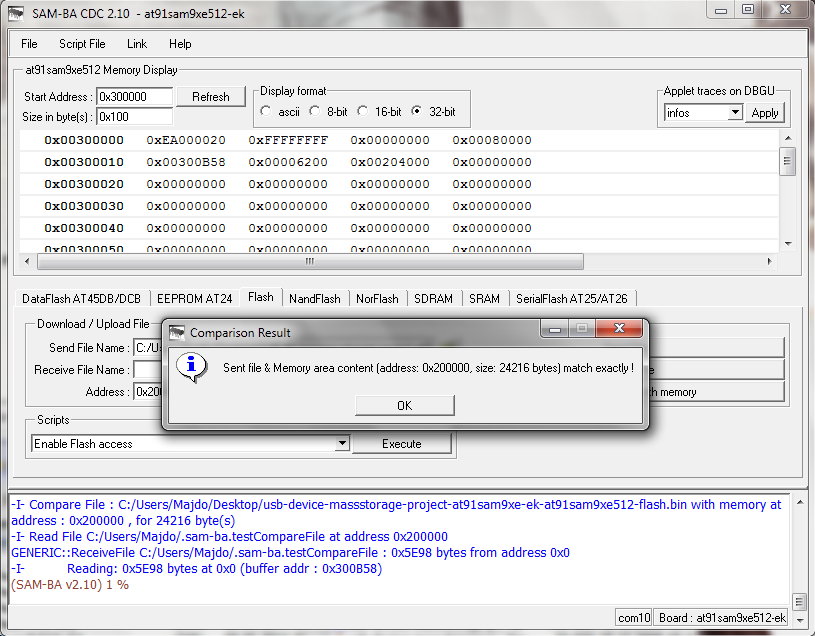Maximize the SAM-BA main window
This screenshot has width=815, height=636.
747,10
